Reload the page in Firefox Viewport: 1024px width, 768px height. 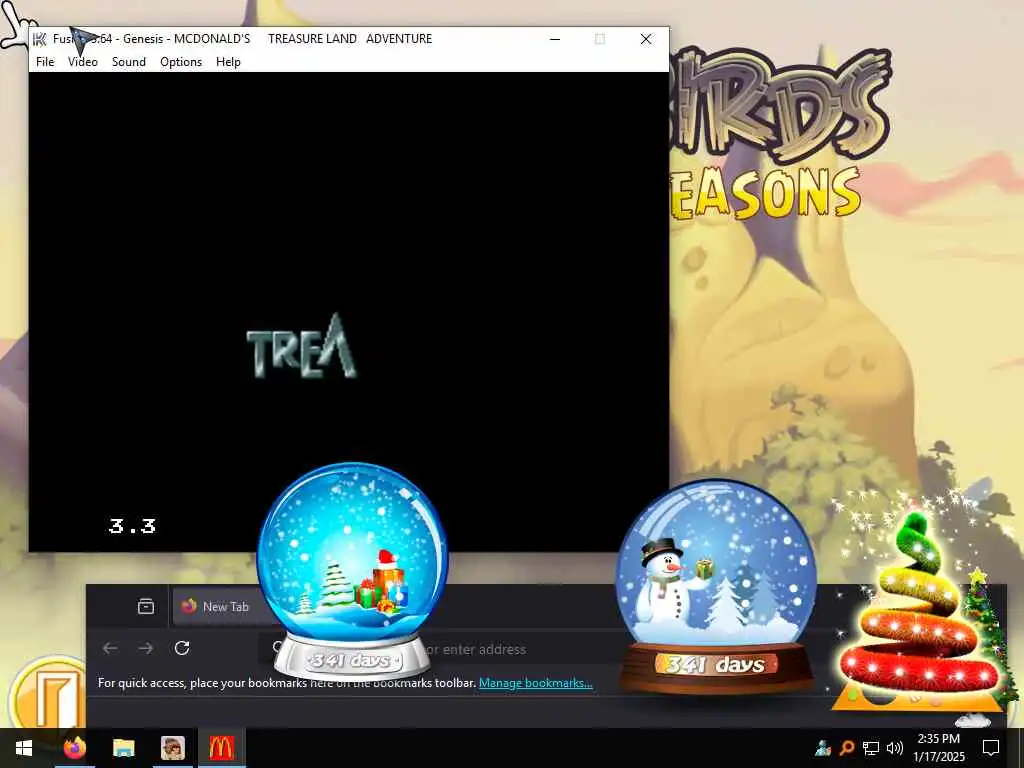coord(182,648)
